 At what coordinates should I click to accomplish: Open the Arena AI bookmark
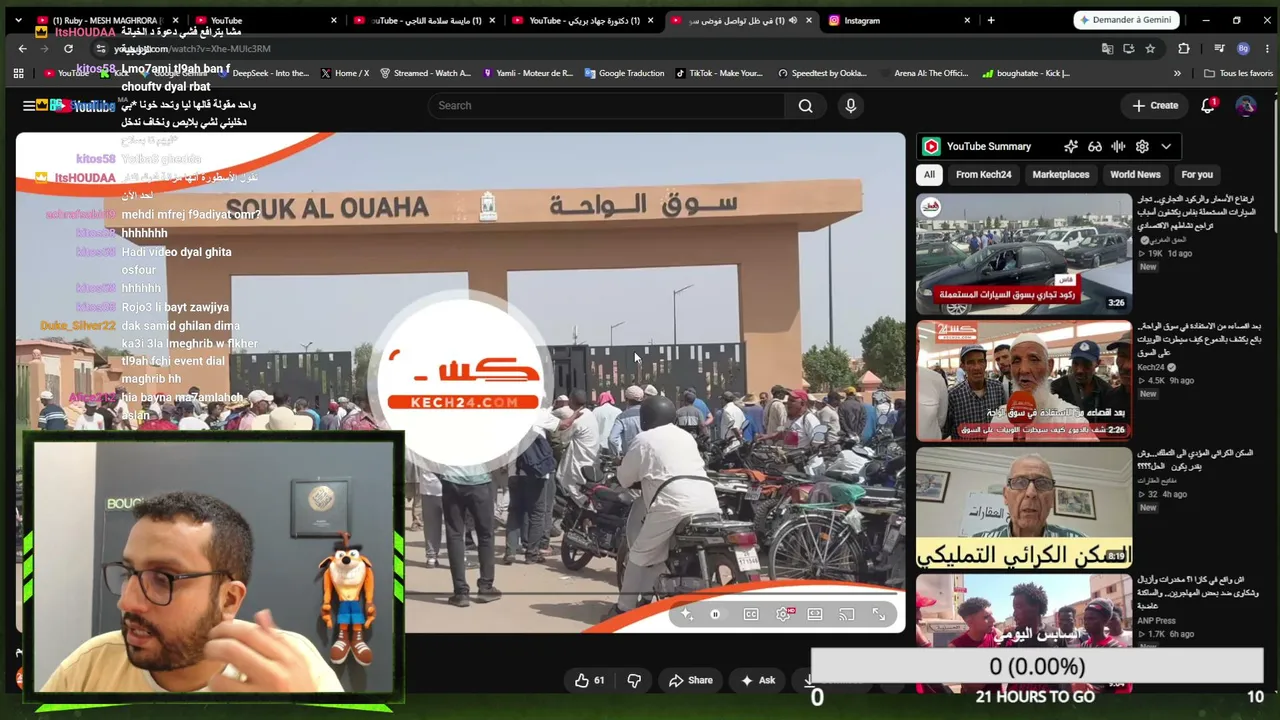click(x=924, y=73)
